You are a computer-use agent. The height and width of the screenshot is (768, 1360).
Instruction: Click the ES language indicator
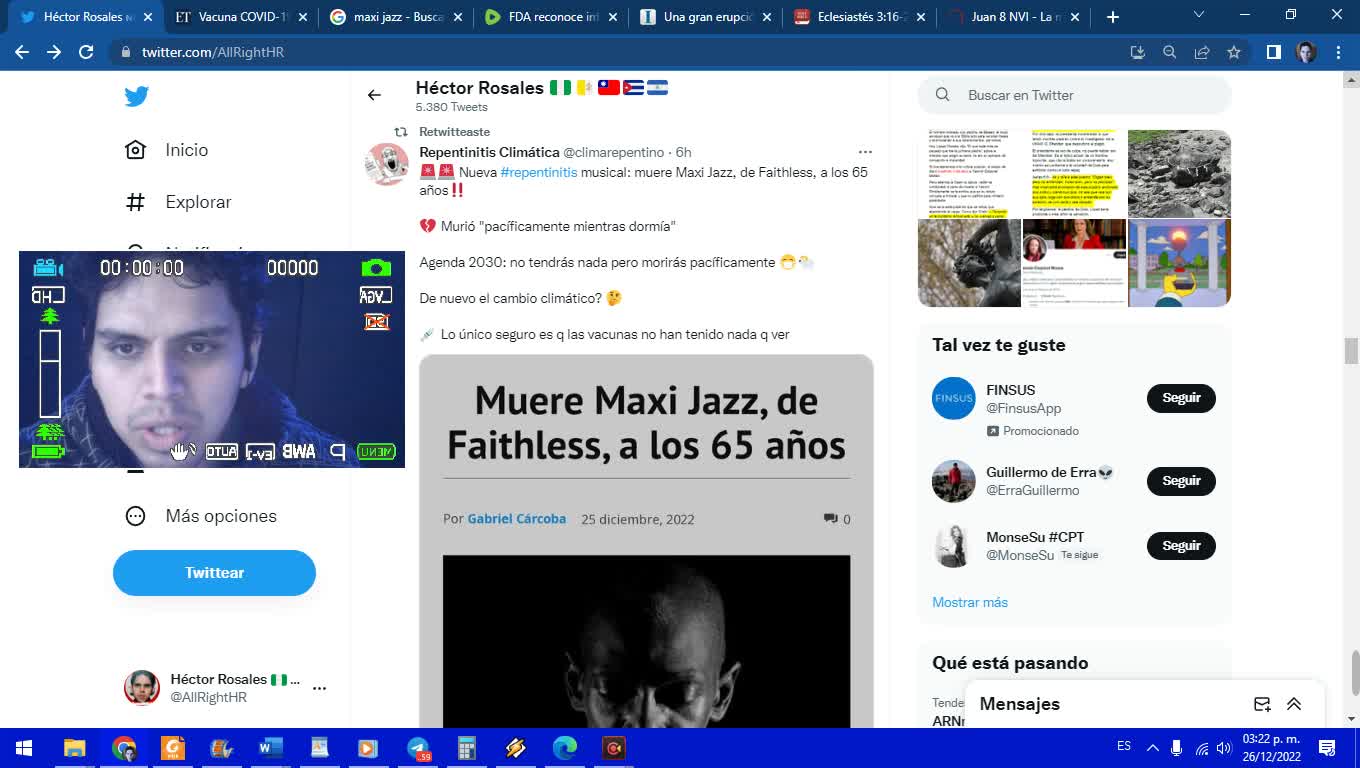pos(1124,746)
